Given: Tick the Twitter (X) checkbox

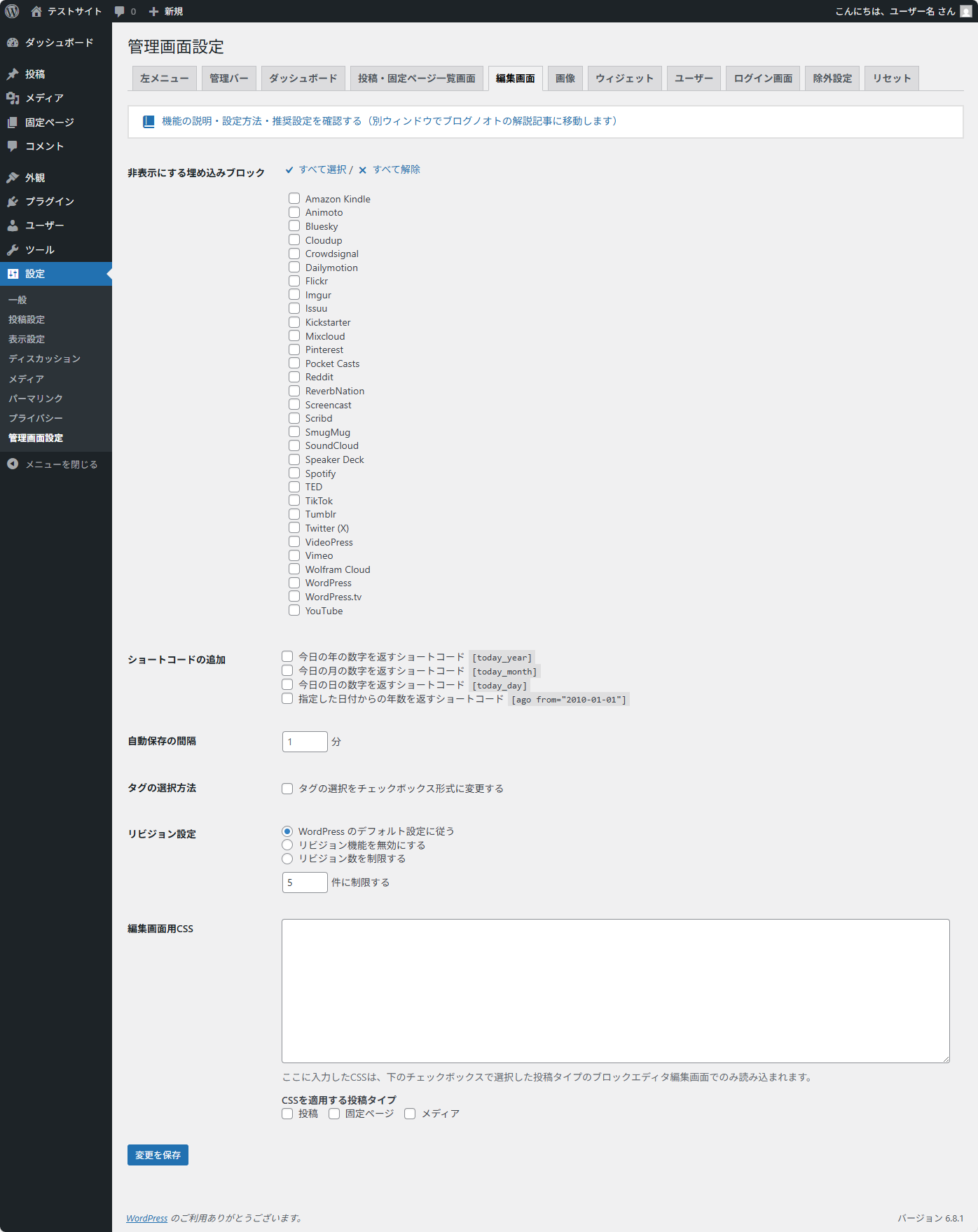Looking at the screenshot, I should [x=294, y=527].
